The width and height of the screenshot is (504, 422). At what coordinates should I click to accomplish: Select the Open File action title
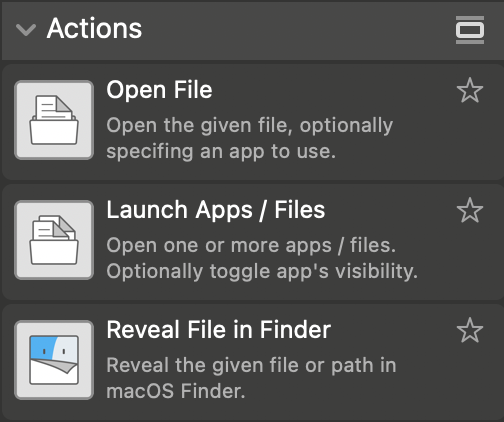[159, 90]
